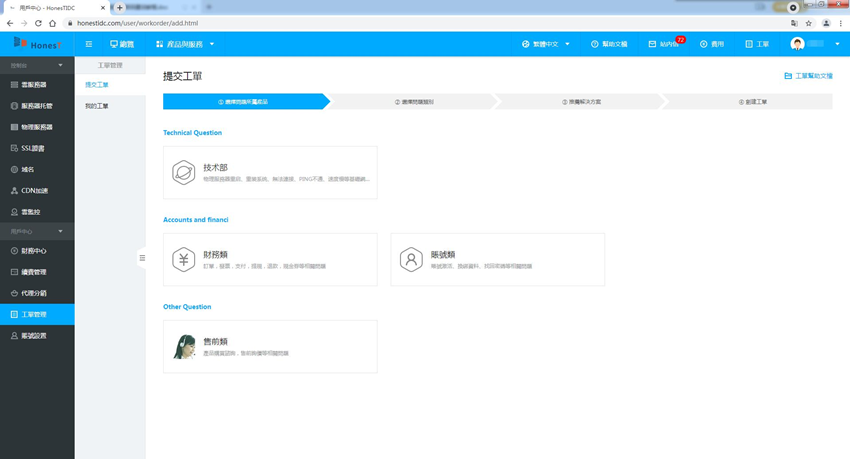Choose 財務類 finance category card
850x459 pixels.
point(270,260)
